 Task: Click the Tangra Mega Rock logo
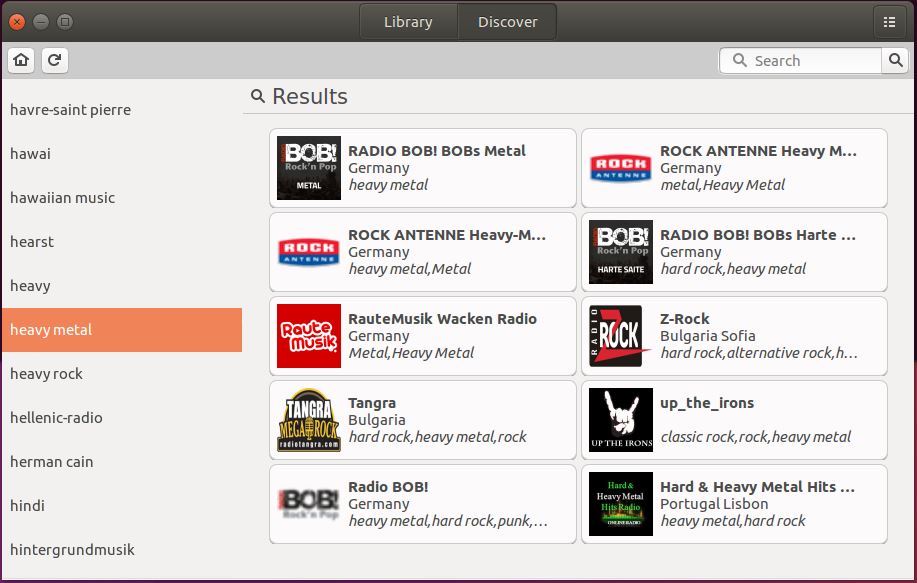[x=308, y=420]
